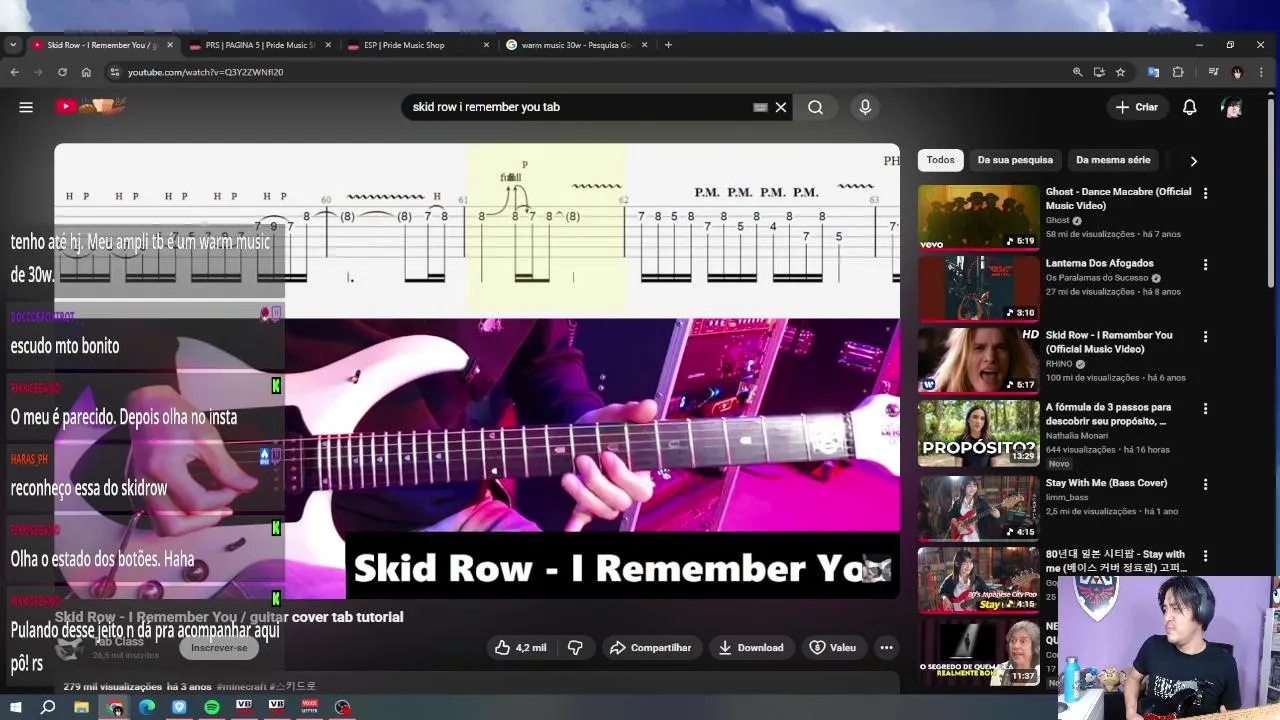1280x720 pixels.
Task: Open Windows taskbar search
Action: coord(48,707)
